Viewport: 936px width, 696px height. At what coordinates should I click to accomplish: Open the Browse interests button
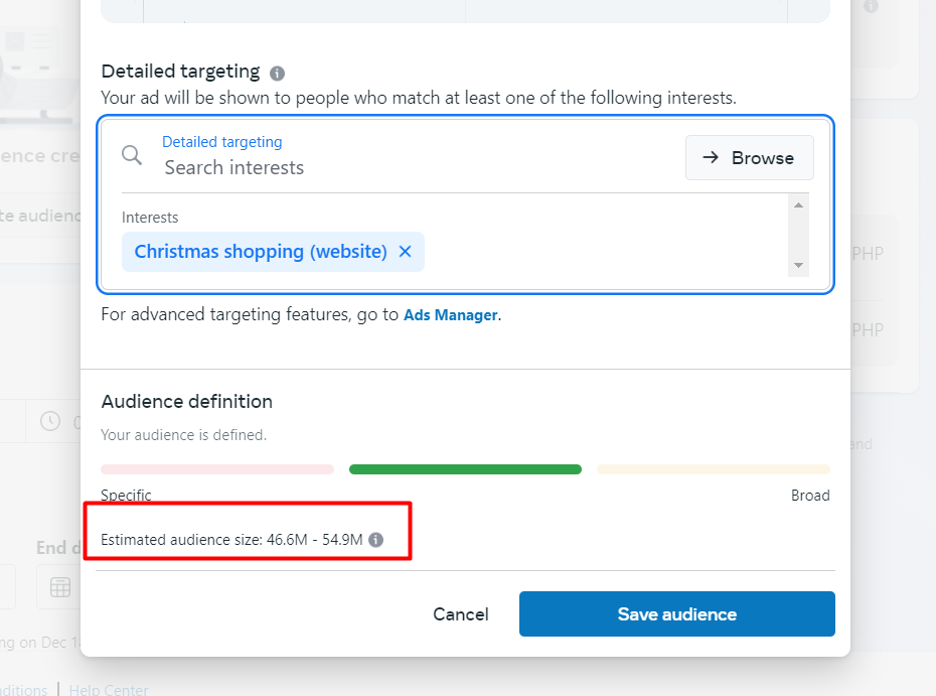[x=749, y=158]
